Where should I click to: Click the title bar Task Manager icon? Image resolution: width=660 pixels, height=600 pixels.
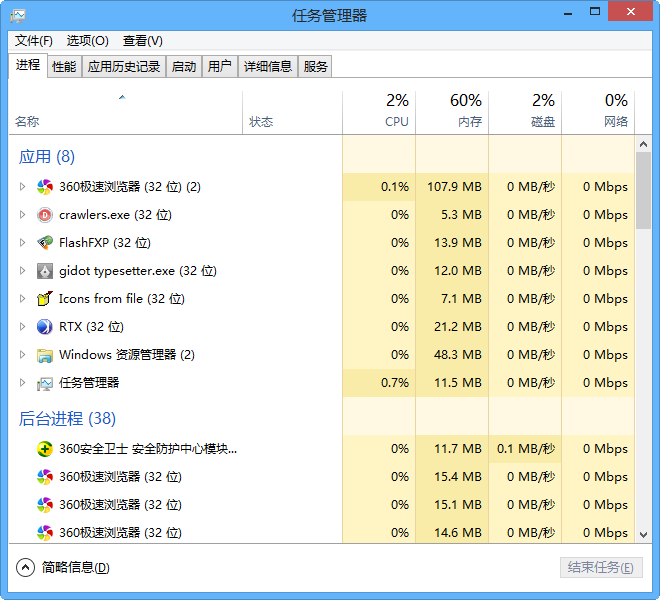pyautogui.click(x=18, y=16)
